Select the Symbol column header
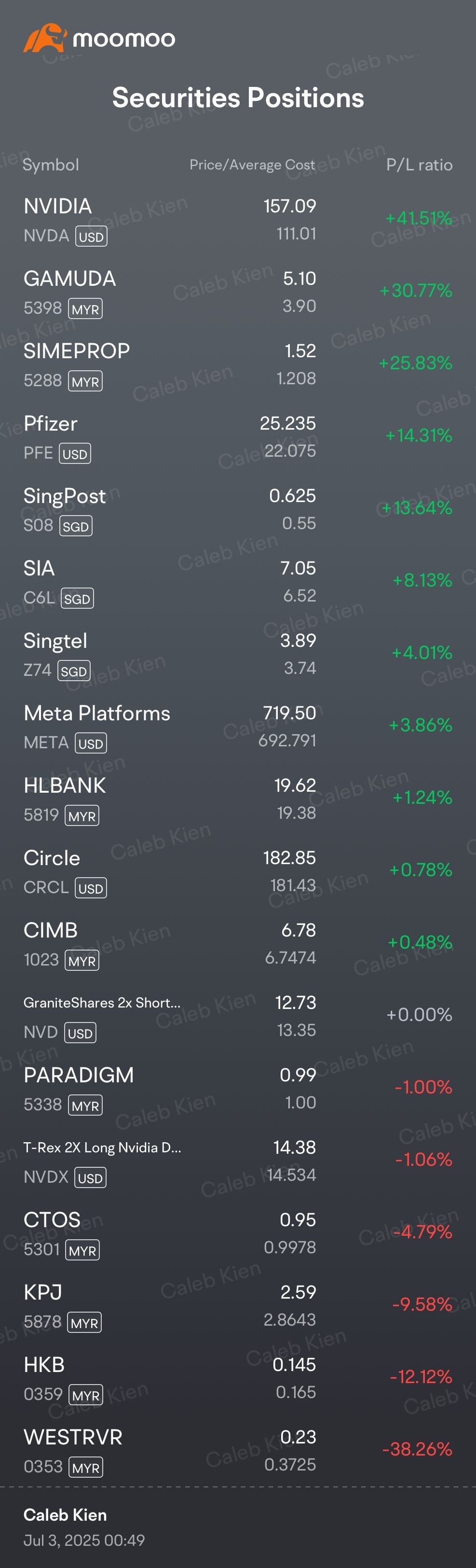This screenshot has height=1568, width=476. pyautogui.click(x=51, y=165)
